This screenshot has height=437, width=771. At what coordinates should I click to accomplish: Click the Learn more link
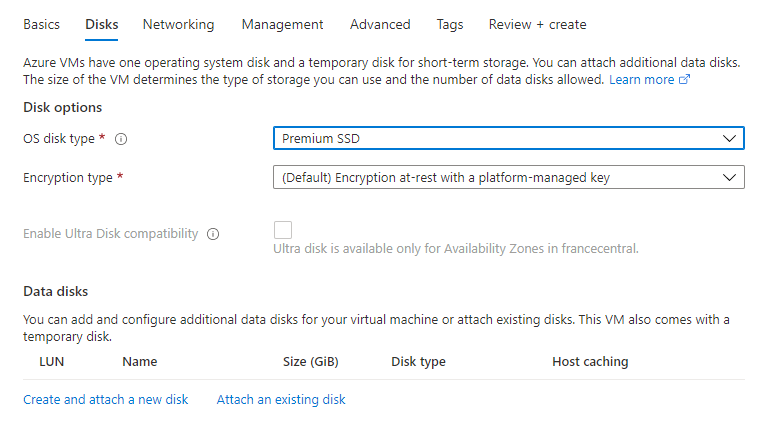[641, 80]
